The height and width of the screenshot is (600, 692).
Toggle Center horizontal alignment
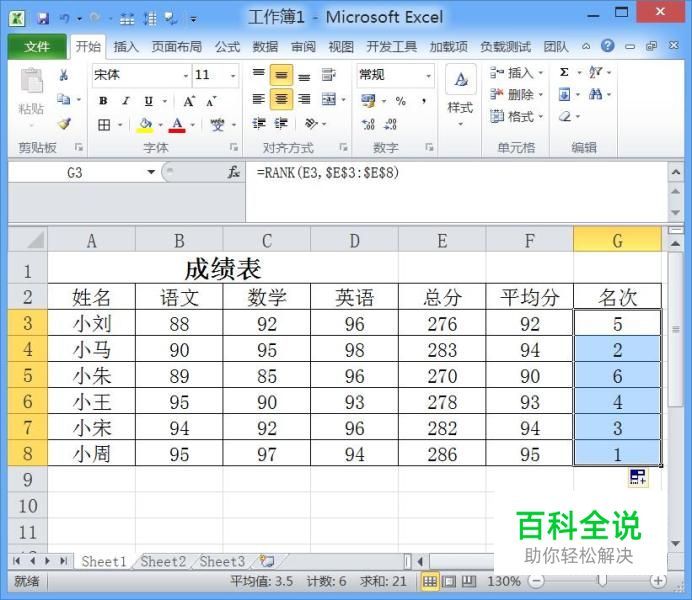pyautogui.click(x=281, y=99)
